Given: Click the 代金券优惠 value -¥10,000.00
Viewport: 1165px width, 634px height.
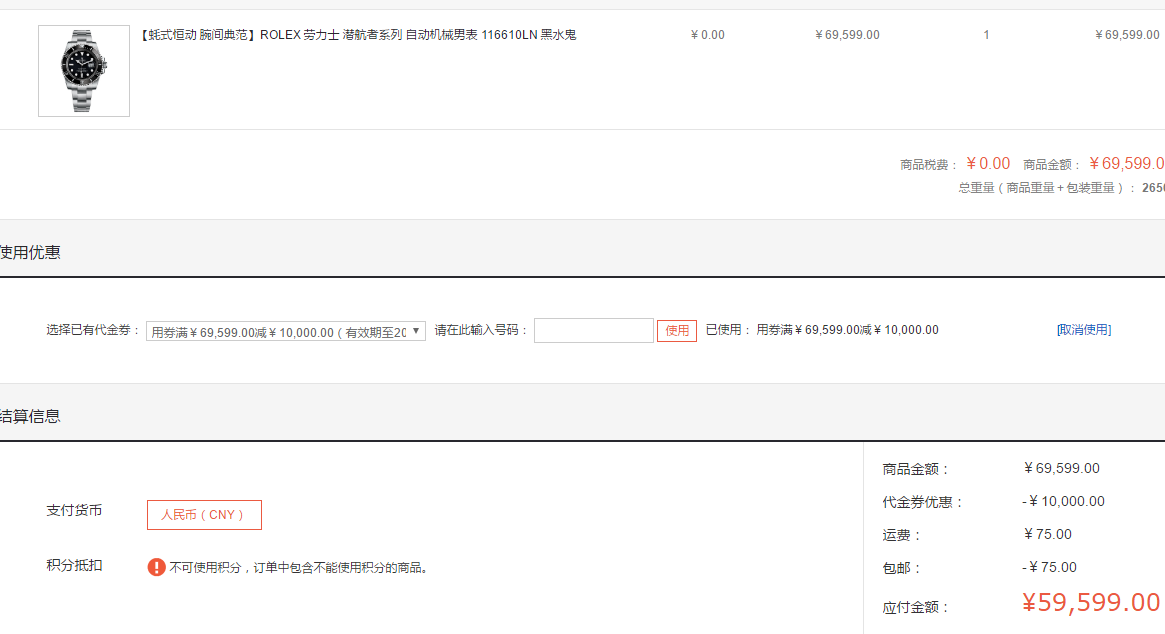Looking at the screenshot, I should [x=1063, y=502].
